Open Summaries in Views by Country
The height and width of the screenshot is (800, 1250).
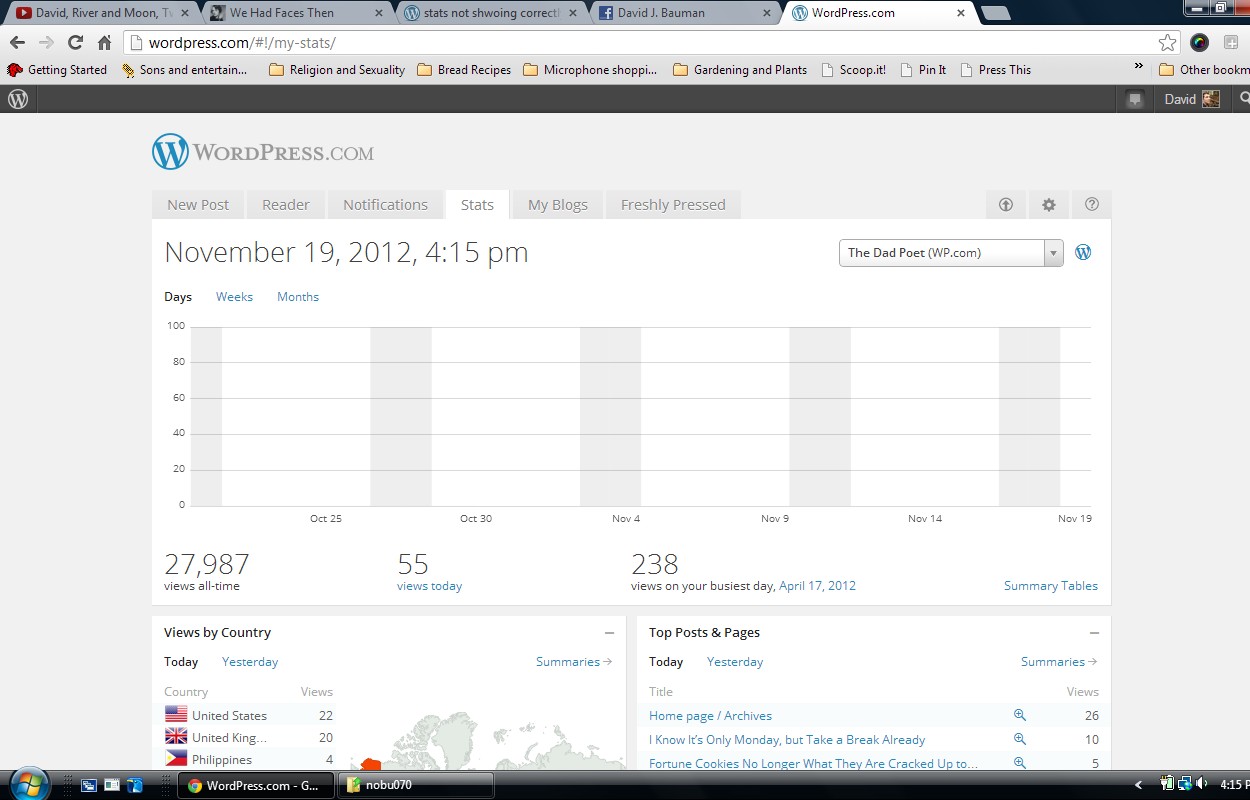click(574, 662)
